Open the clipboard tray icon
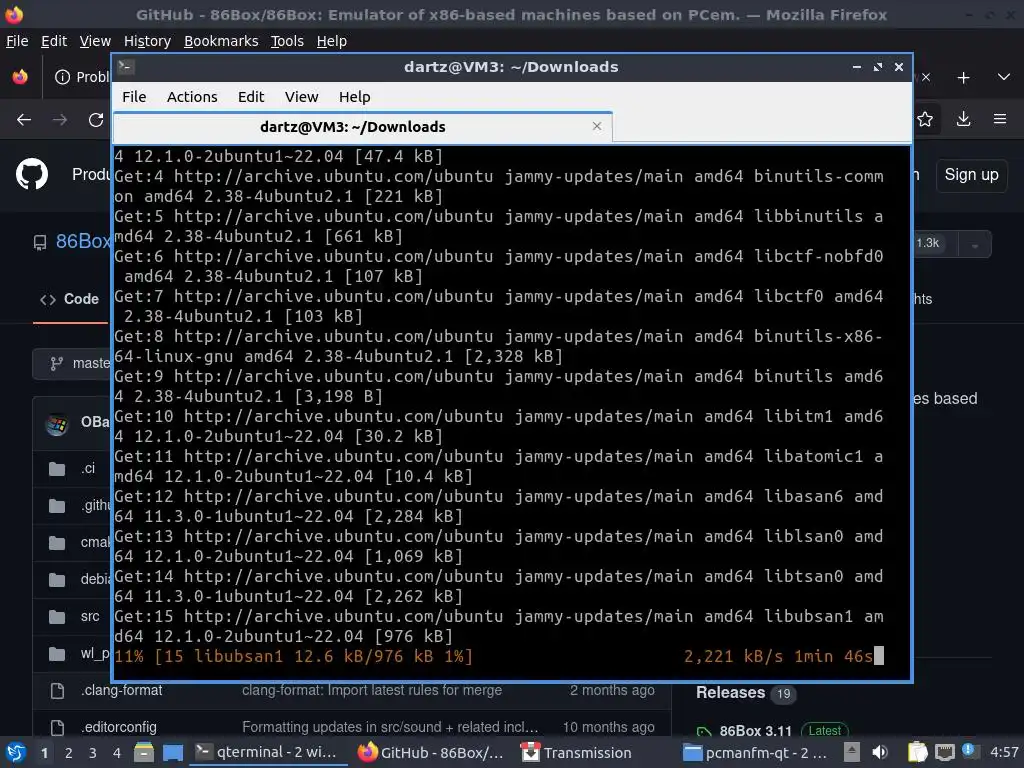This screenshot has width=1024, height=768. [x=918, y=752]
